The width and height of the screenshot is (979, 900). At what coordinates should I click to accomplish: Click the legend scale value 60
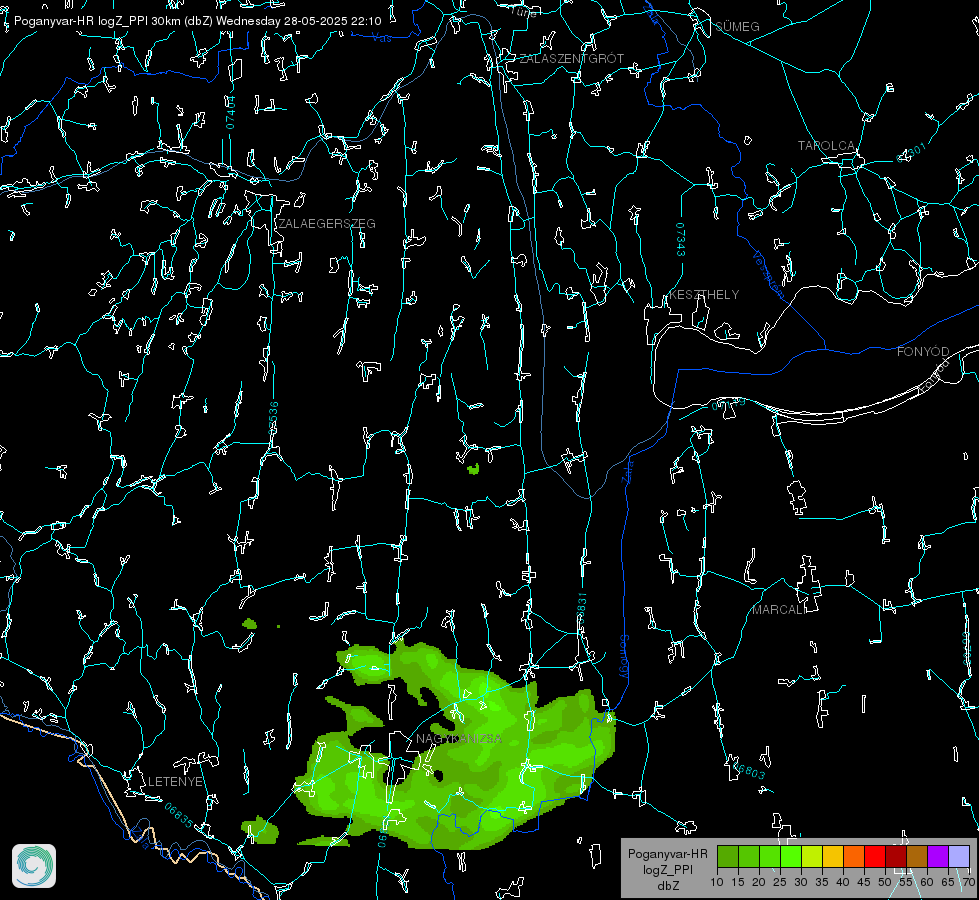click(x=927, y=883)
